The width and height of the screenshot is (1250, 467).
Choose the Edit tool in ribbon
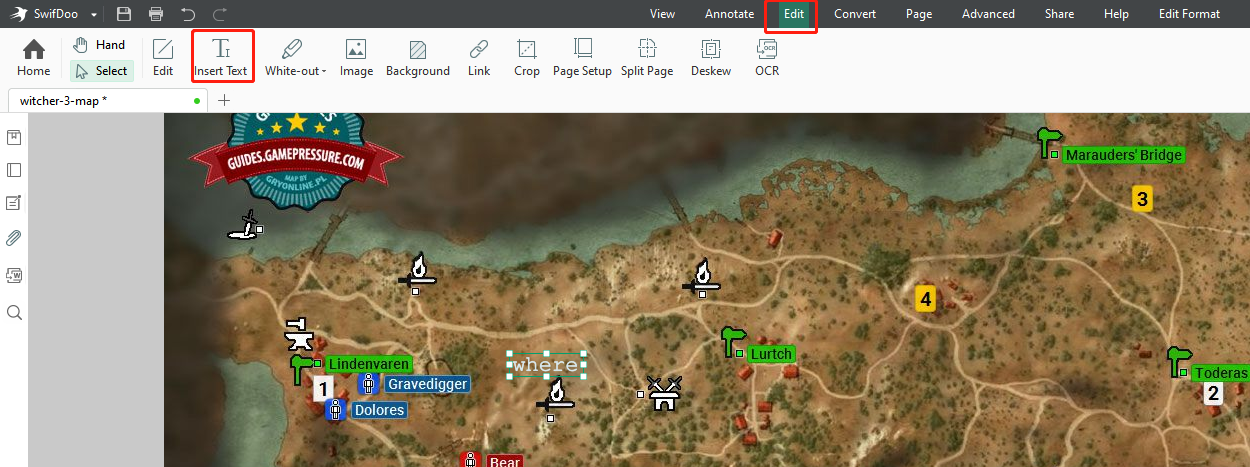(163, 57)
